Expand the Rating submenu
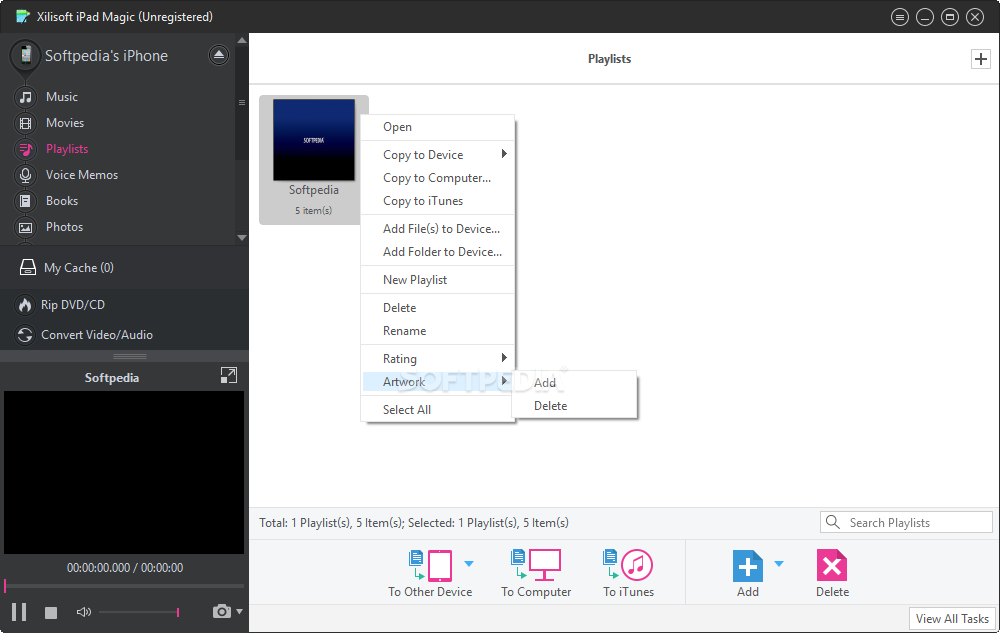The image size is (1000, 633). [438, 359]
